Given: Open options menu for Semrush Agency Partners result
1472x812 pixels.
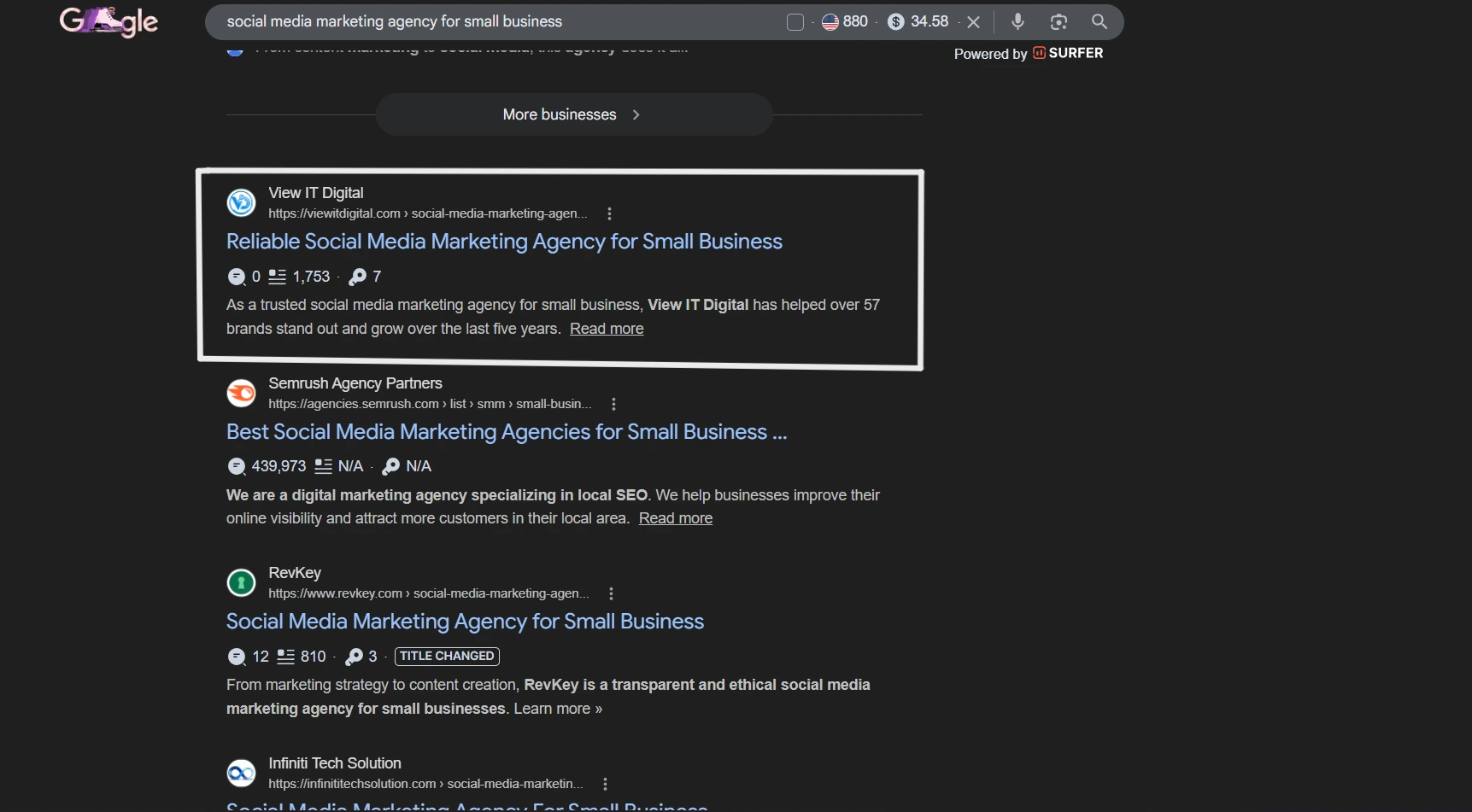Looking at the screenshot, I should (613, 404).
